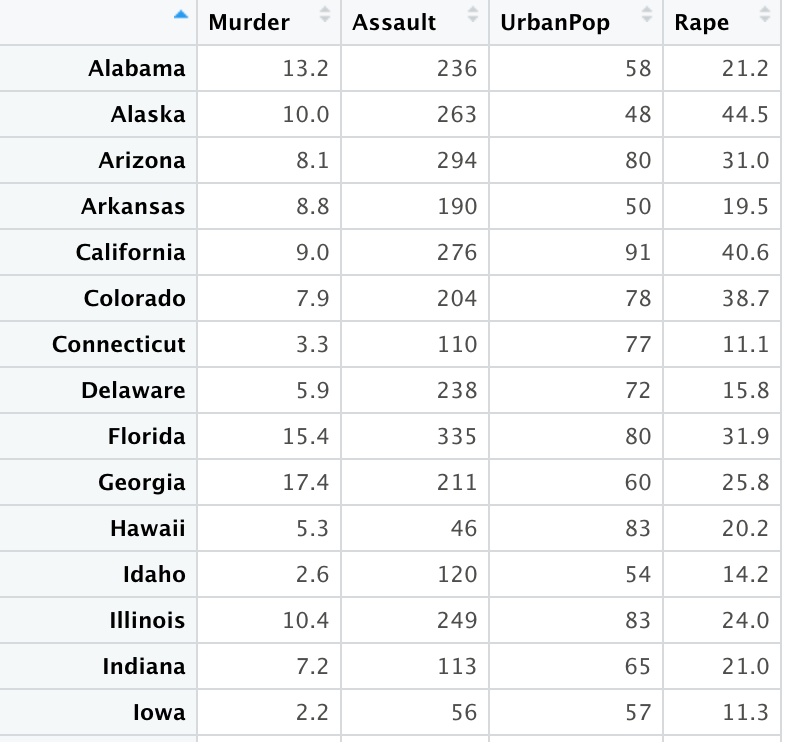Sort by Assault column arrows
The height and width of the screenshot is (742, 796).
coord(473,15)
